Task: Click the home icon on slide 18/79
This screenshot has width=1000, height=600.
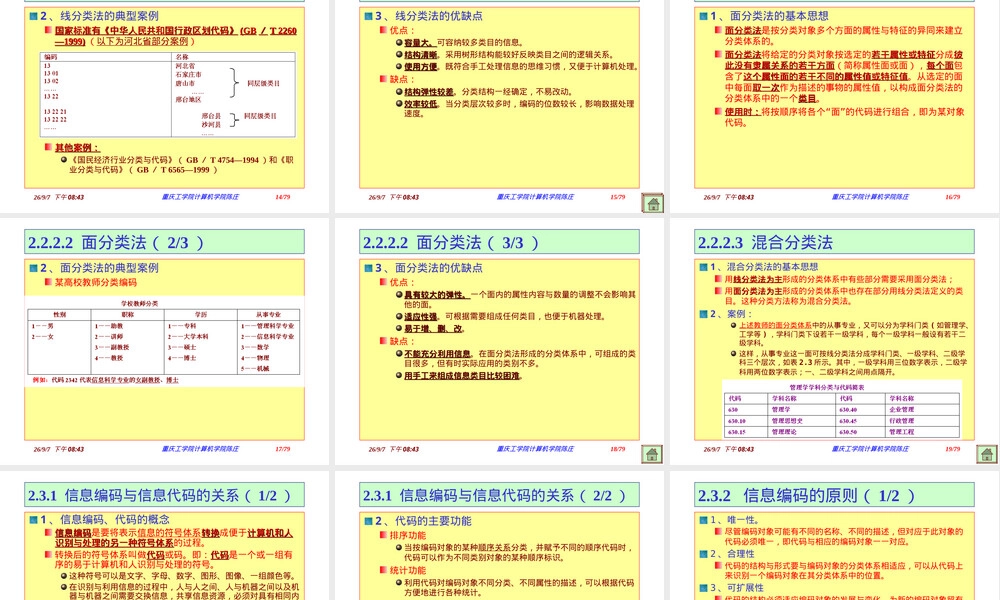Action: [x=652, y=454]
